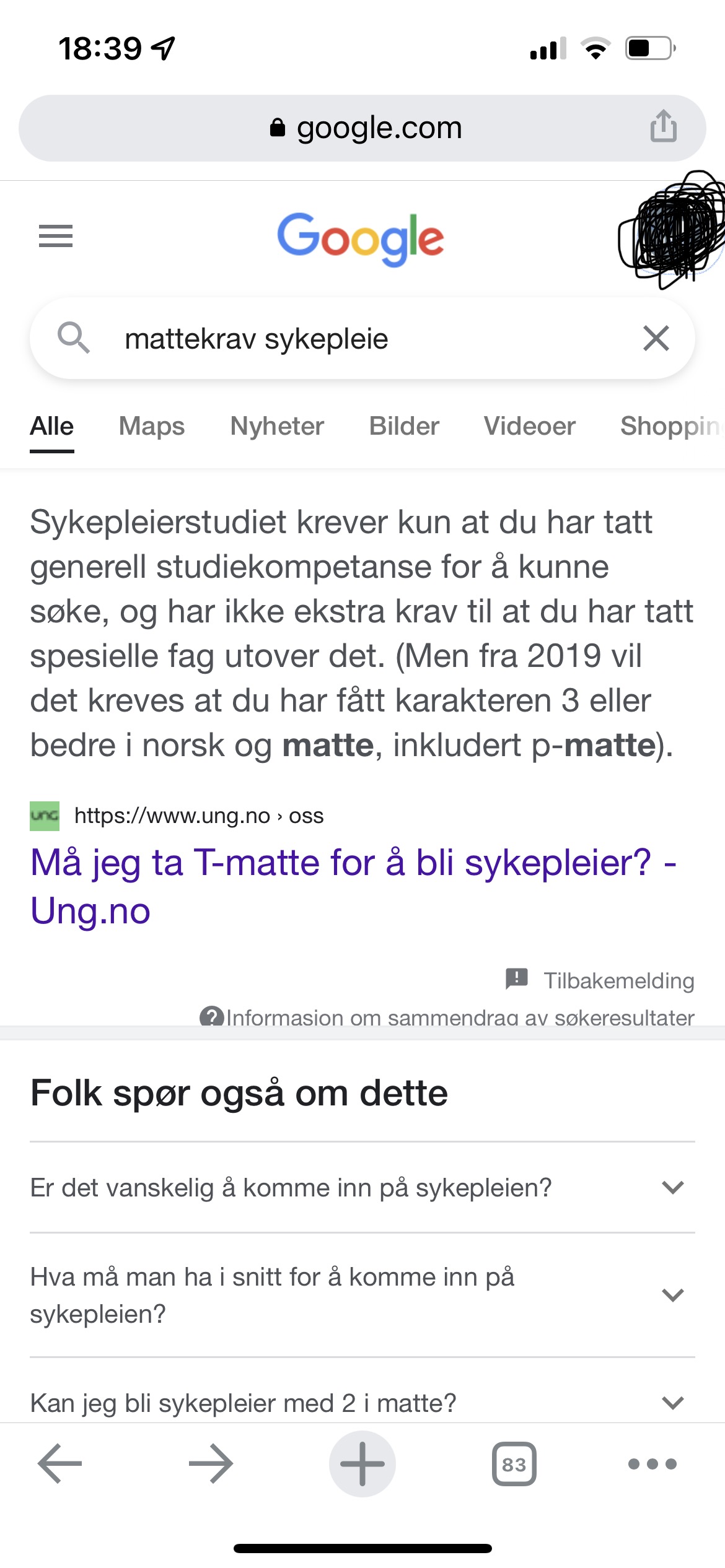Image resolution: width=725 pixels, height=1568 pixels.
Task: Switch to the Nyheter tab
Action: point(277,426)
